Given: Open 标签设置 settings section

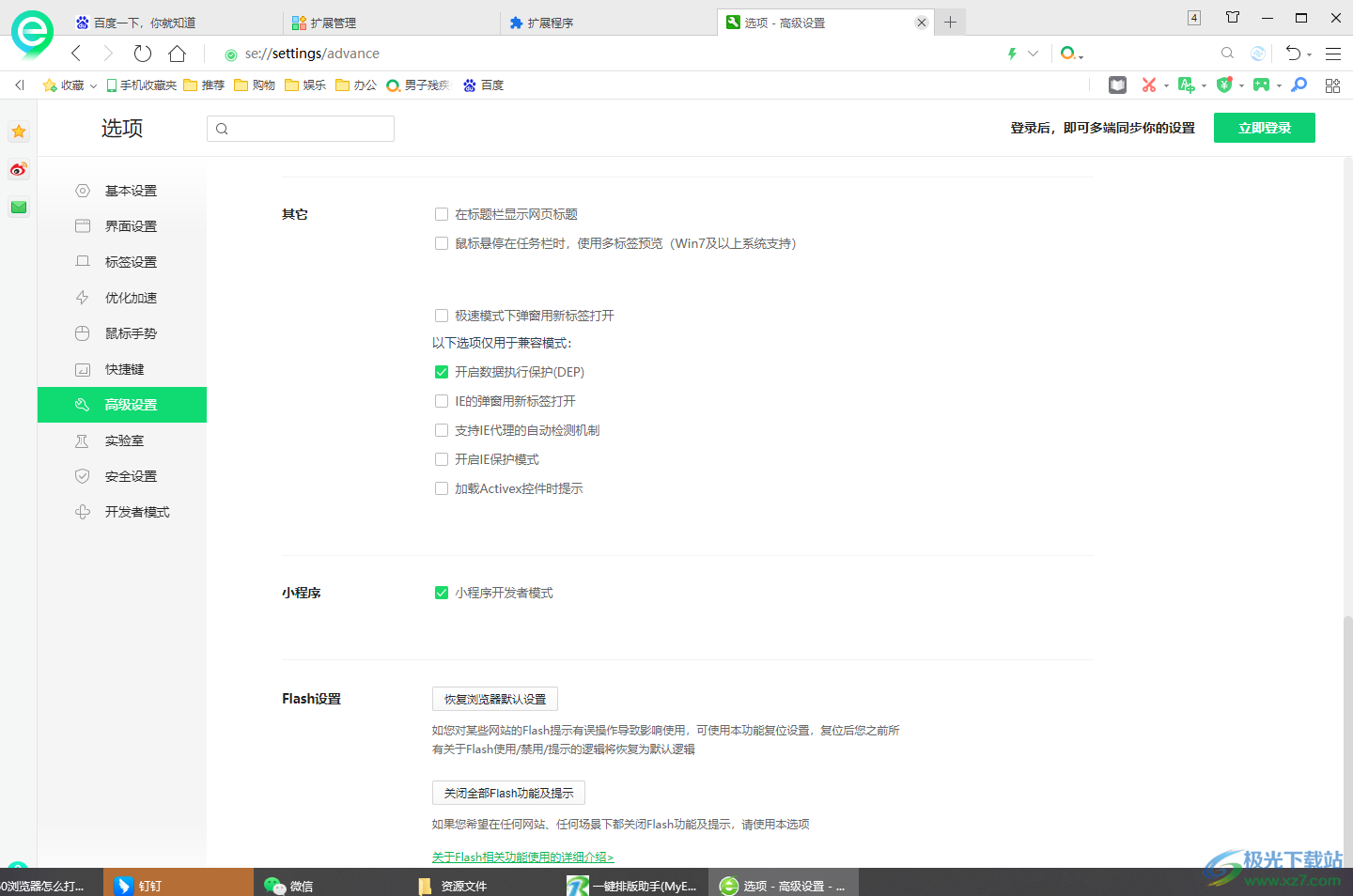Looking at the screenshot, I should [122, 262].
